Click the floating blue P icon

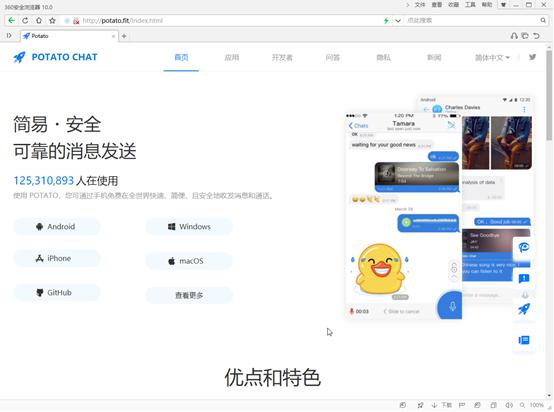524,247
